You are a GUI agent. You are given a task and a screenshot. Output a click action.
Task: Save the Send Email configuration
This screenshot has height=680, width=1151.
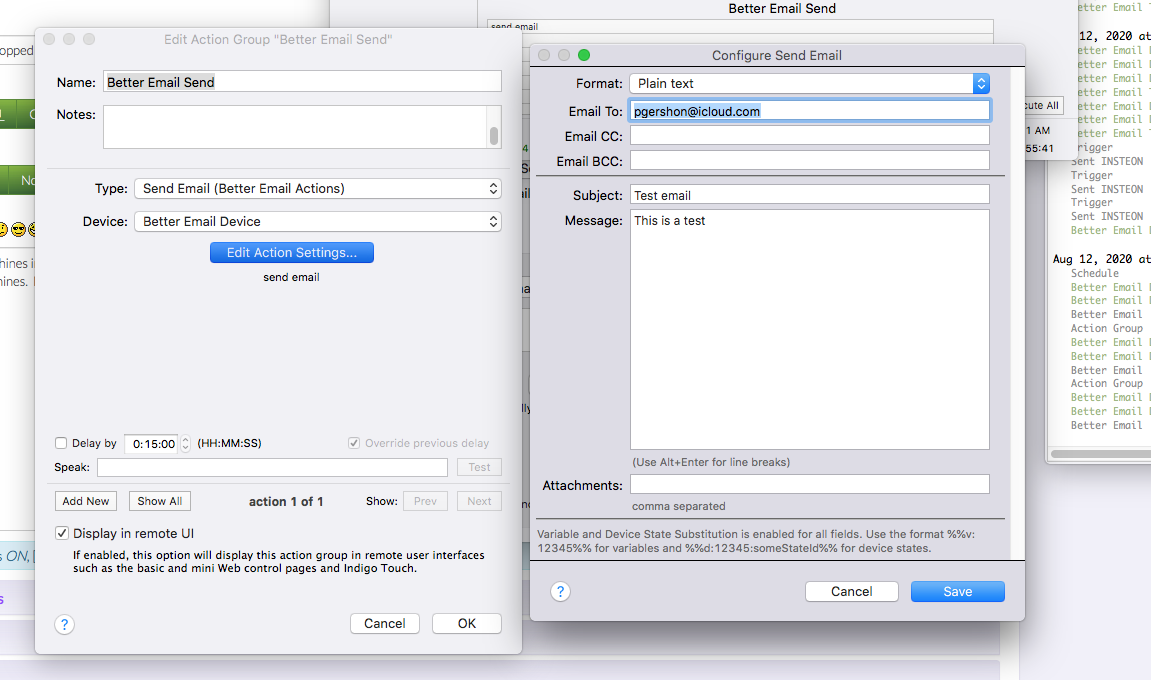tap(957, 592)
